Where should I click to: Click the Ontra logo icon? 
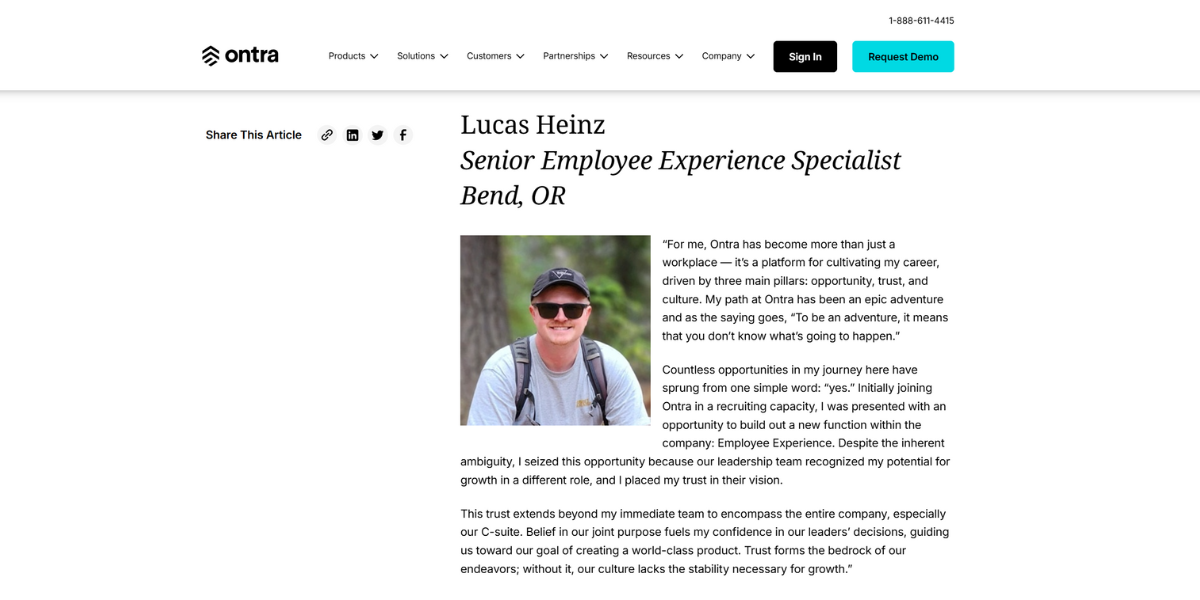210,56
